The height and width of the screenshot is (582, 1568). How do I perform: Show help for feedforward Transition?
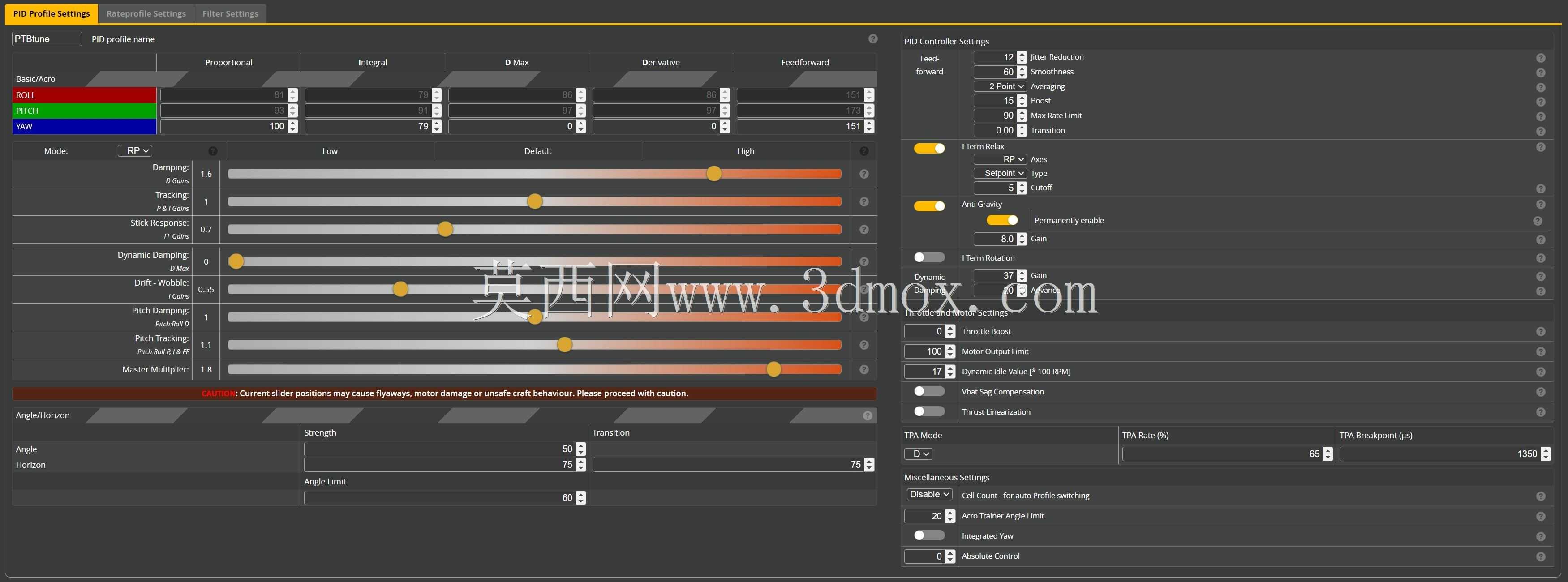point(1541,131)
